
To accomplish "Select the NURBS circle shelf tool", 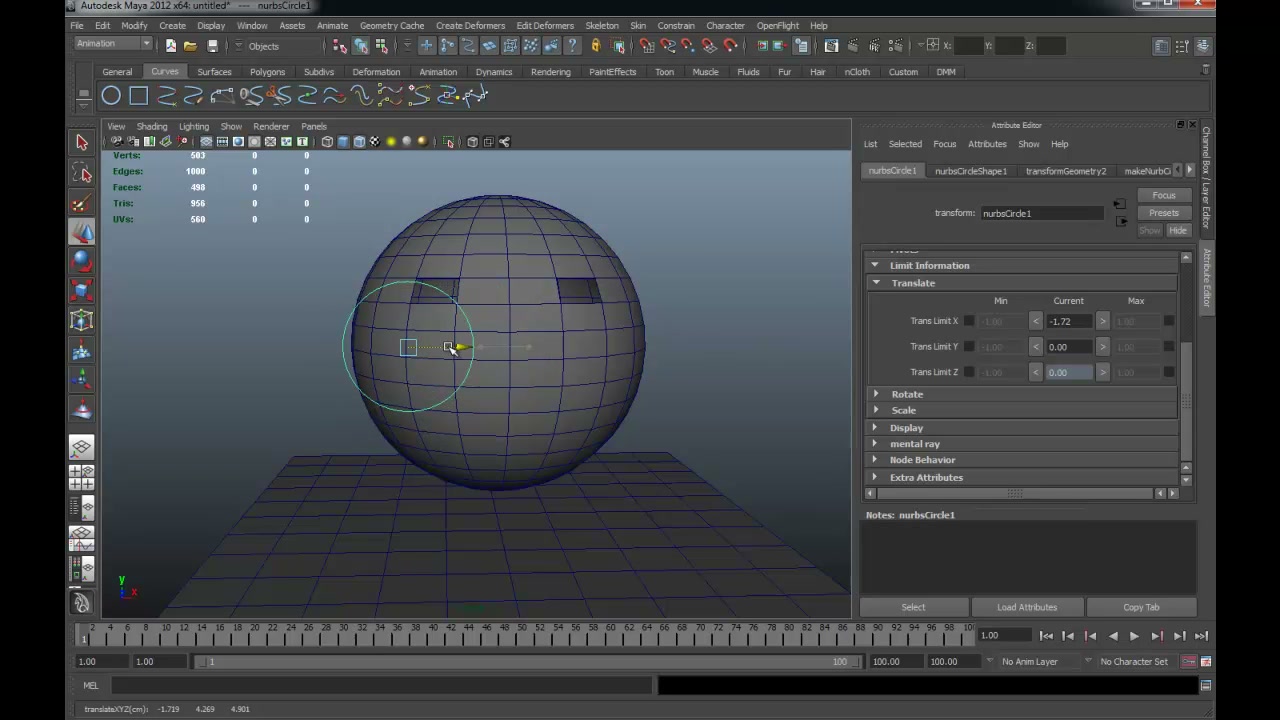I will click(111, 96).
